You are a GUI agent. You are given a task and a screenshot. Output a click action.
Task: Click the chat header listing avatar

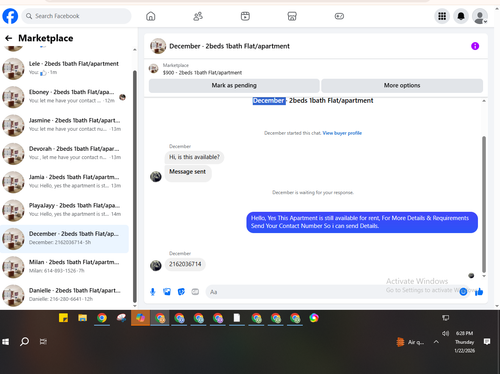[158, 46]
